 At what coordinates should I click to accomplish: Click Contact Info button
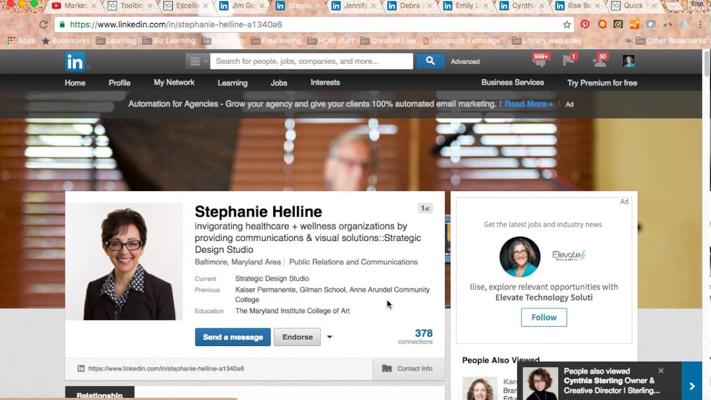click(407, 369)
